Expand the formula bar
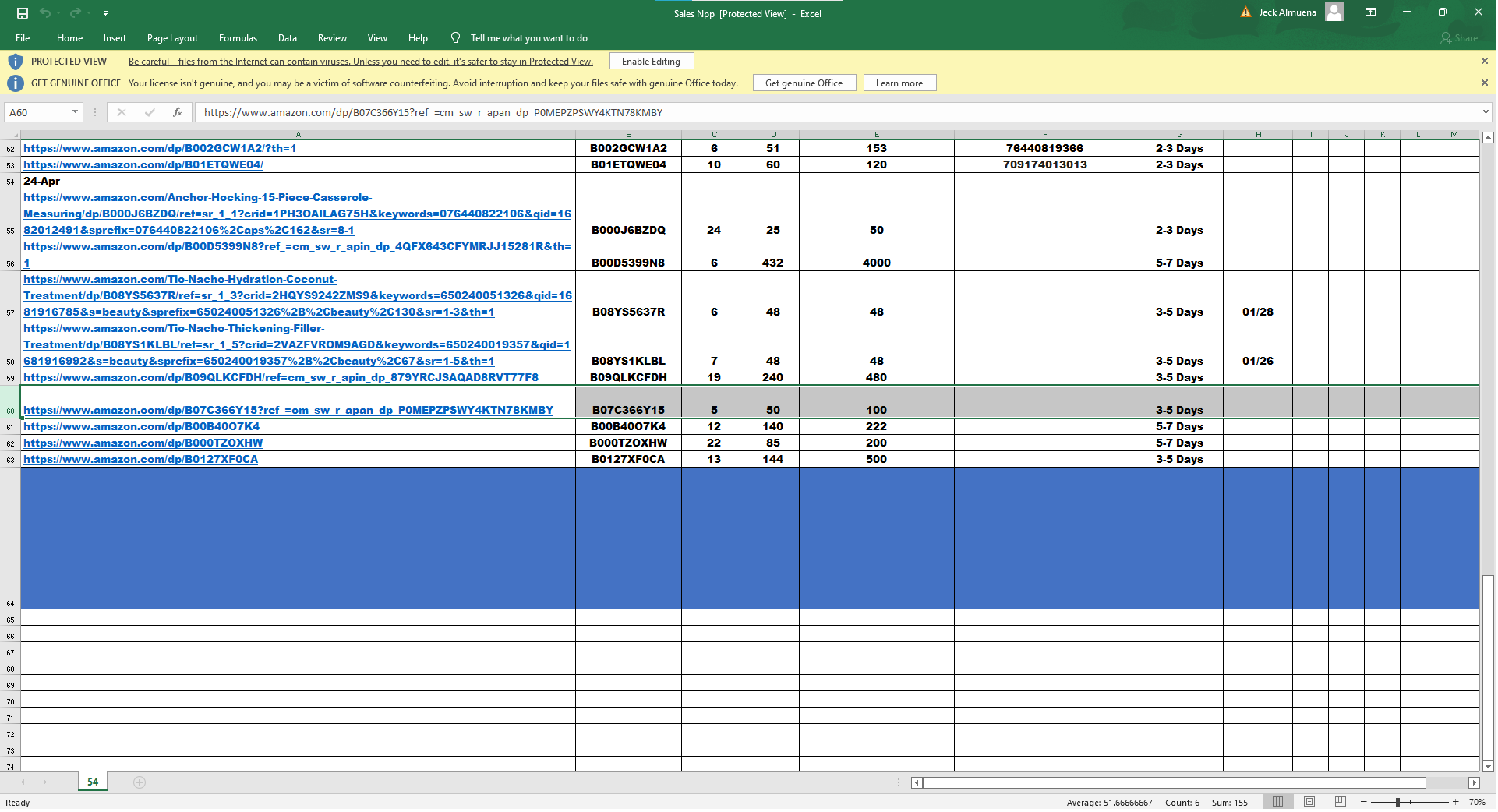 coord(1486,113)
